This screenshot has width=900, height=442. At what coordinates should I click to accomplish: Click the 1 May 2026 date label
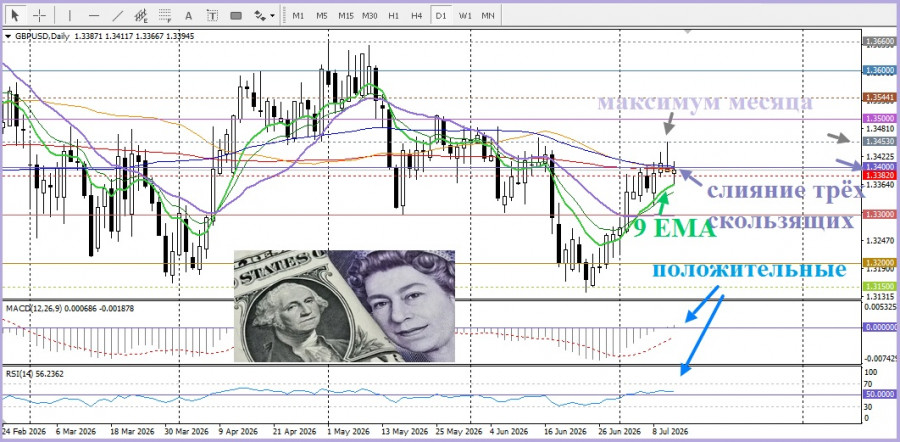(x=348, y=431)
